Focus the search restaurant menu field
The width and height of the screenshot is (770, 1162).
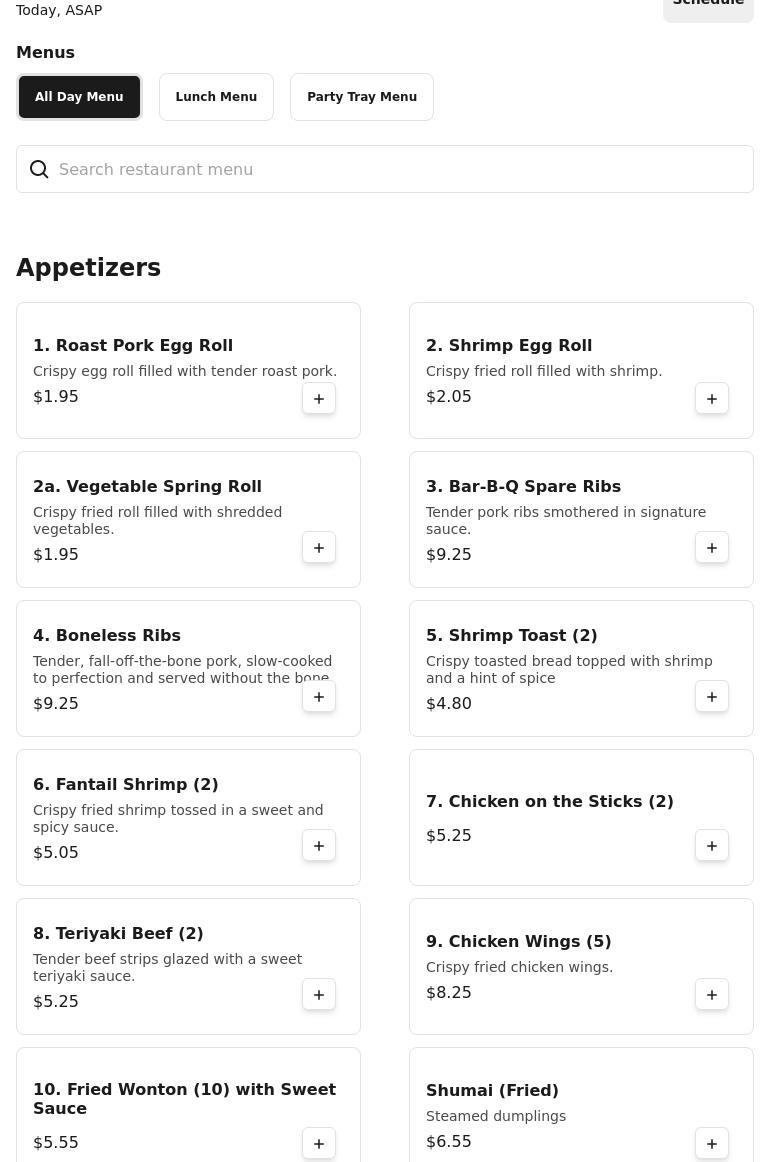click(400, 169)
